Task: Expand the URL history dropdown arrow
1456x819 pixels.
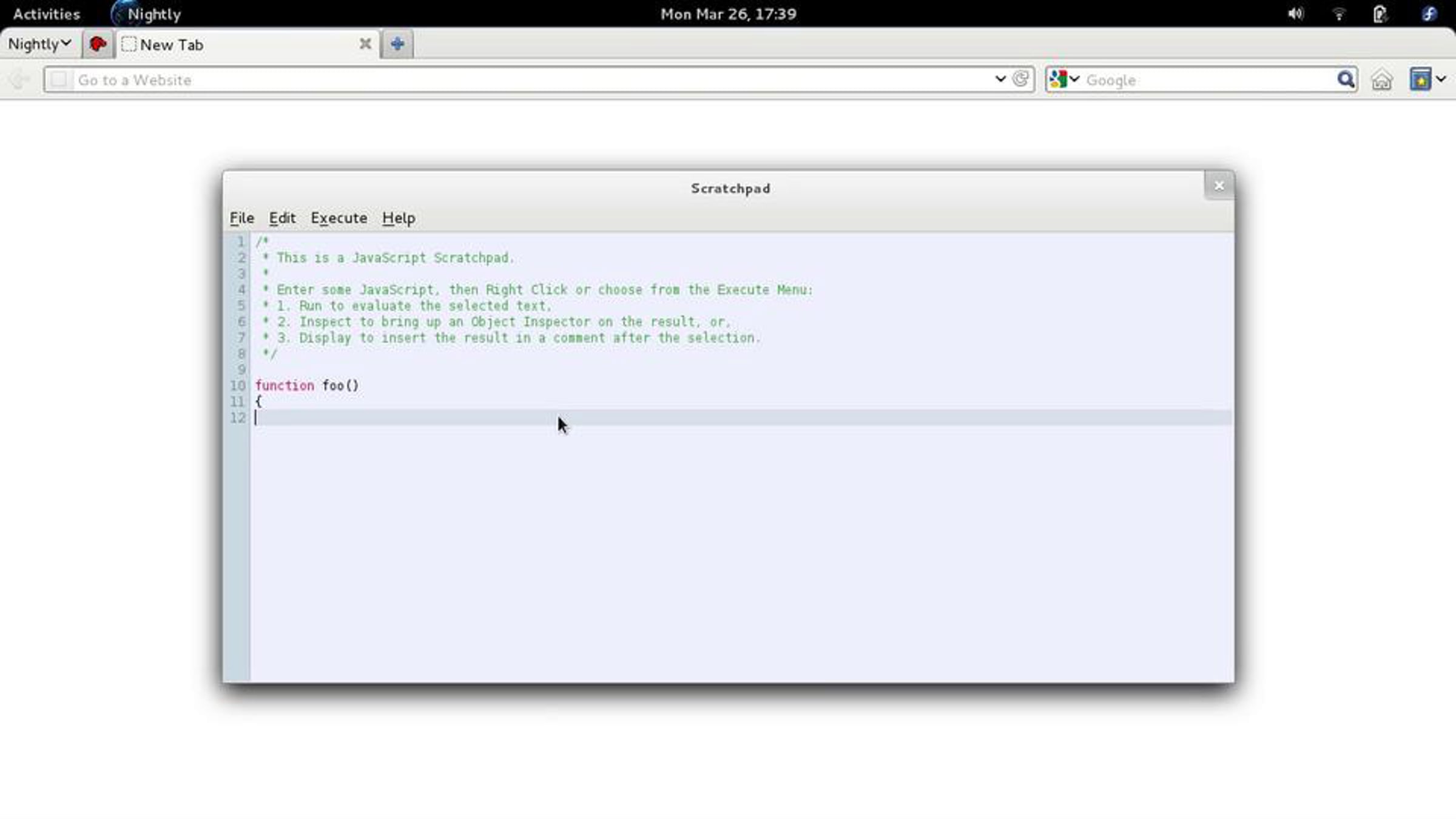Action: (1000, 79)
